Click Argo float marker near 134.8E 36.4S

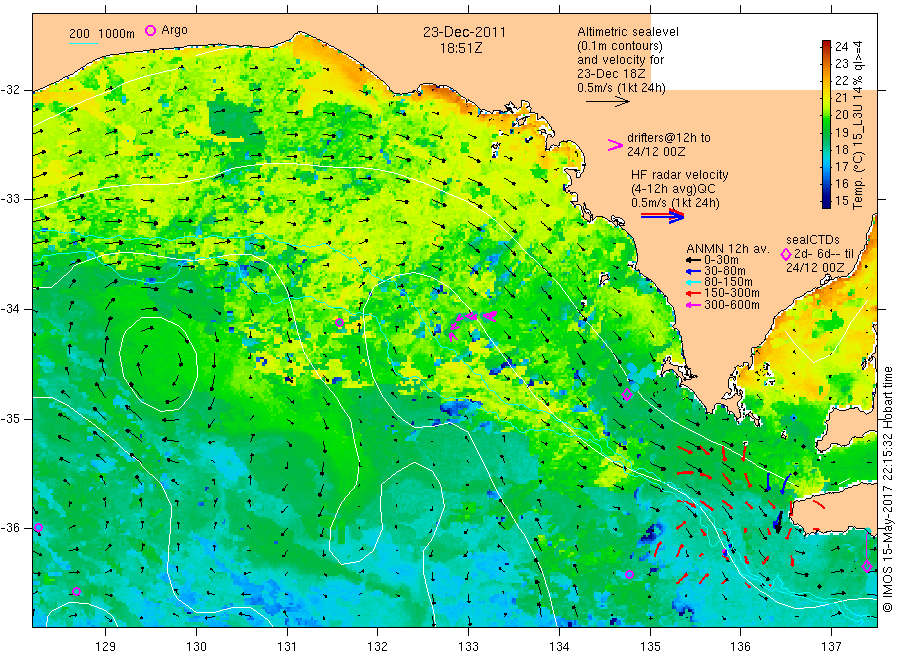click(630, 574)
